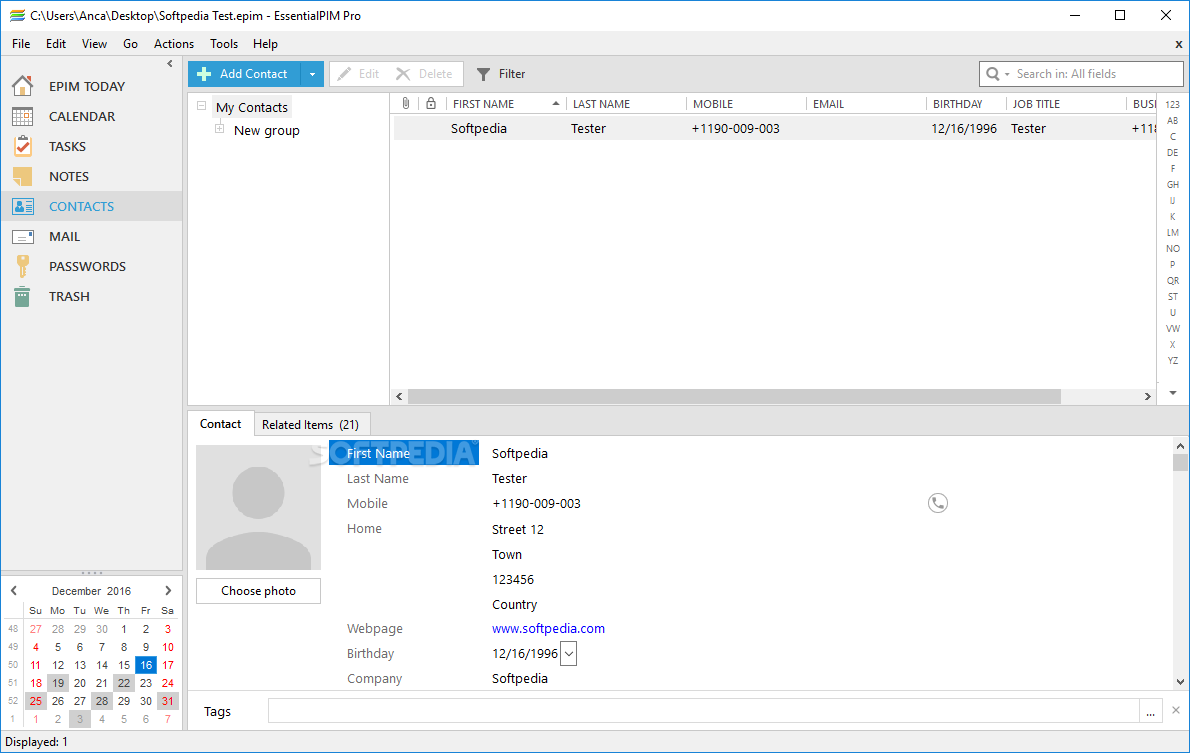Open the View menu
Image resolution: width=1190 pixels, height=753 pixels.
coord(94,44)
